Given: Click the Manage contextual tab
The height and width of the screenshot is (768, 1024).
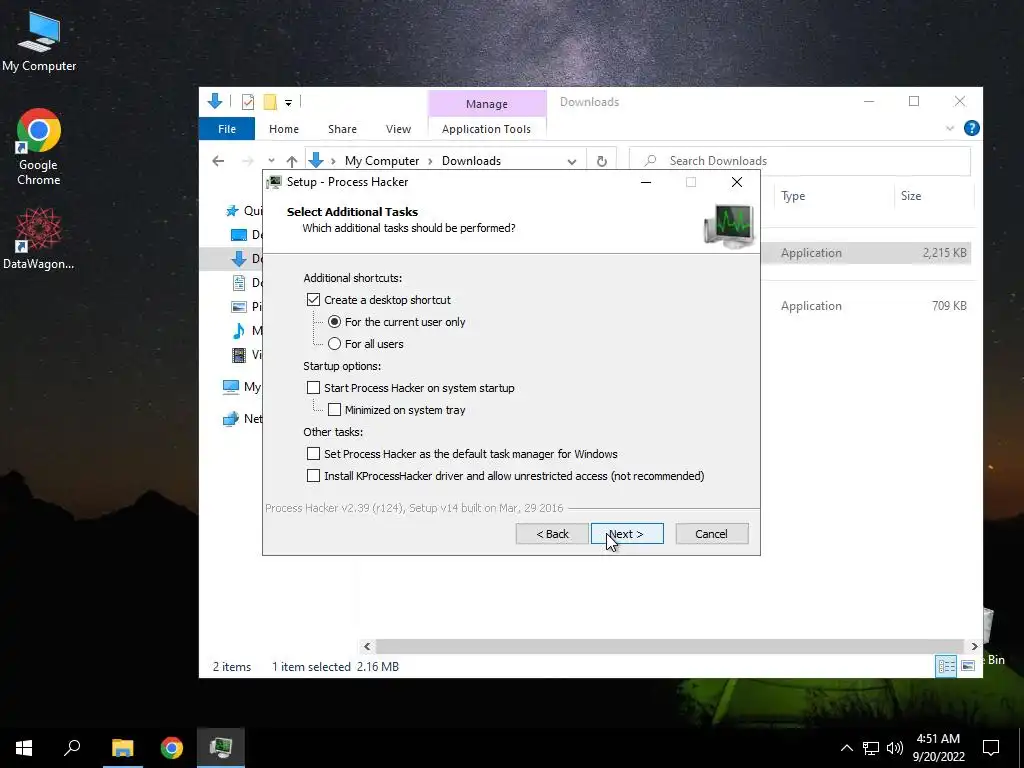Looking at the screenshot, I should click(487, 104).
